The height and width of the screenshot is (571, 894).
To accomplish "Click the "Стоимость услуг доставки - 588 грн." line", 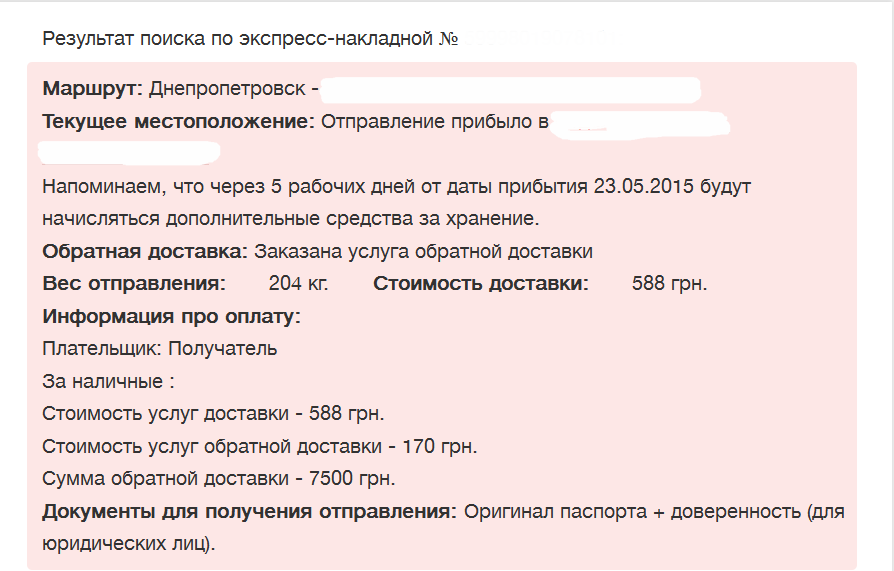I will pos(213,413).
